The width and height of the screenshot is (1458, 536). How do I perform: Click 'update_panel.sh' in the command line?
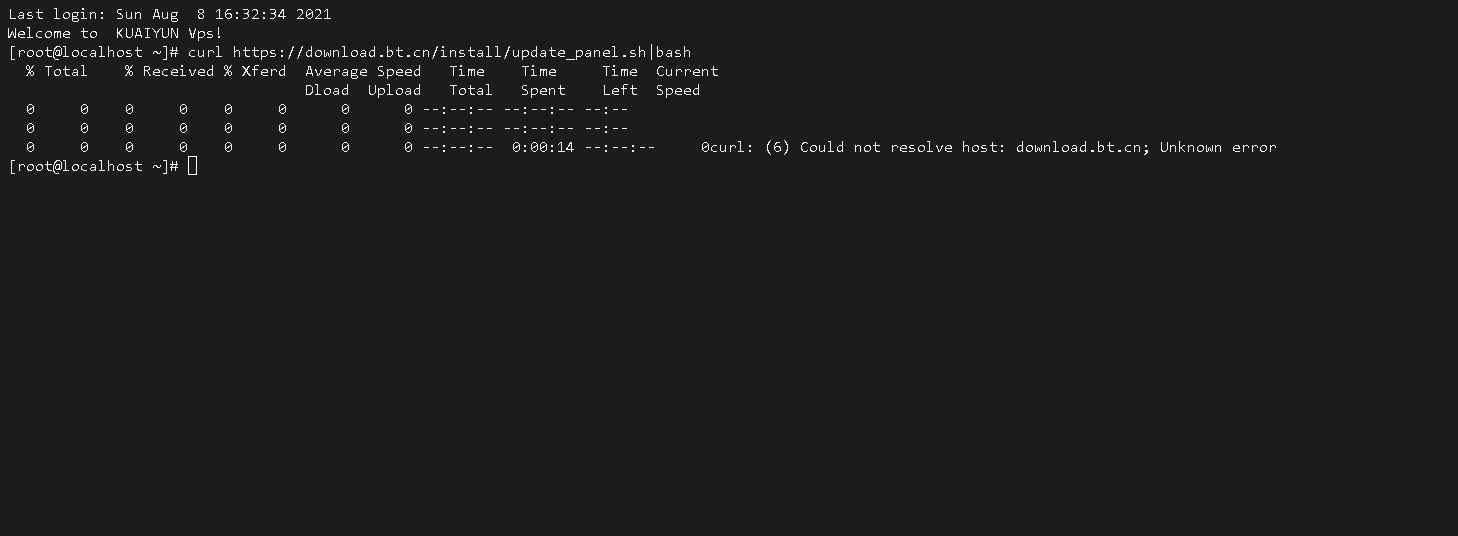click(x=578, y=52)
